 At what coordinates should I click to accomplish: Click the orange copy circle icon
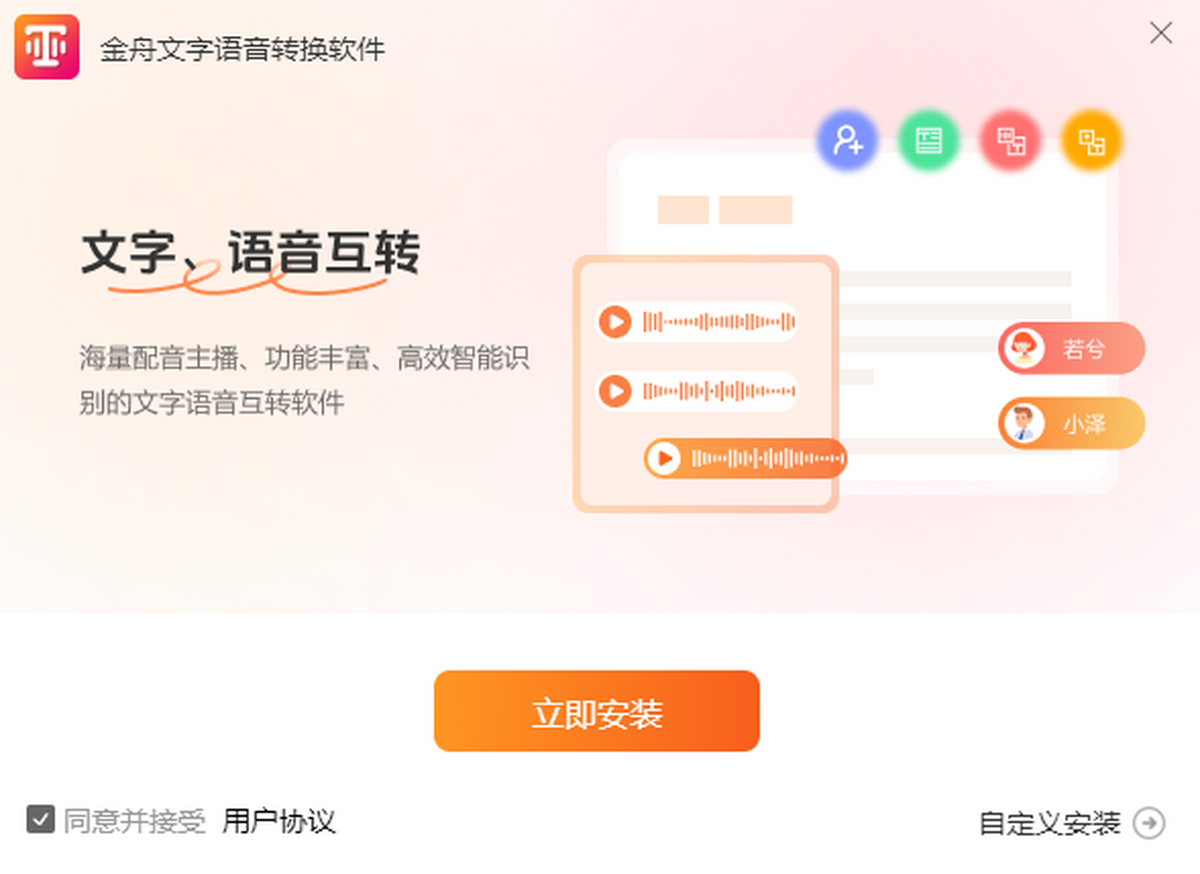[1092, 140]
